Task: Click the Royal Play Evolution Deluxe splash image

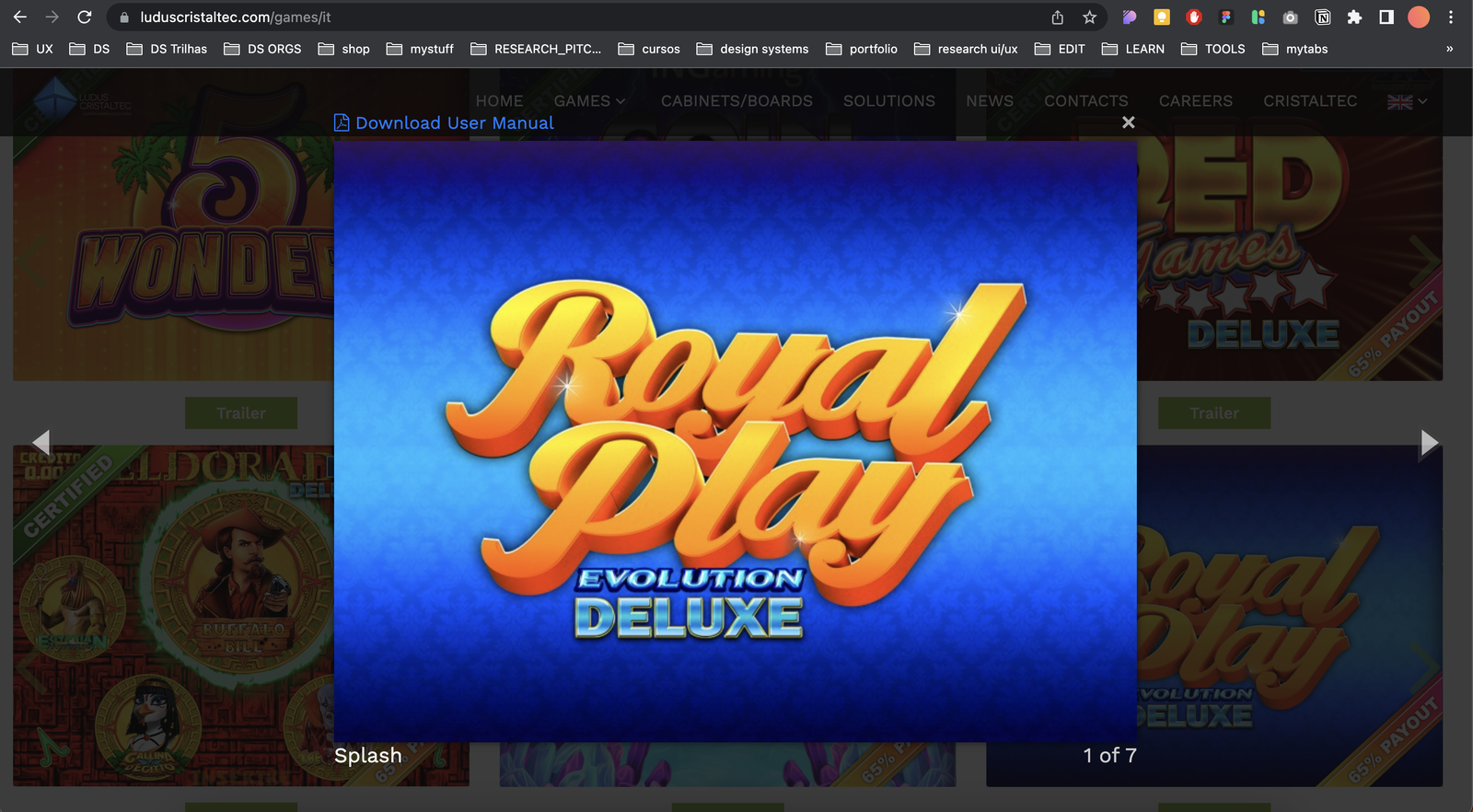Action: point(736,441)
